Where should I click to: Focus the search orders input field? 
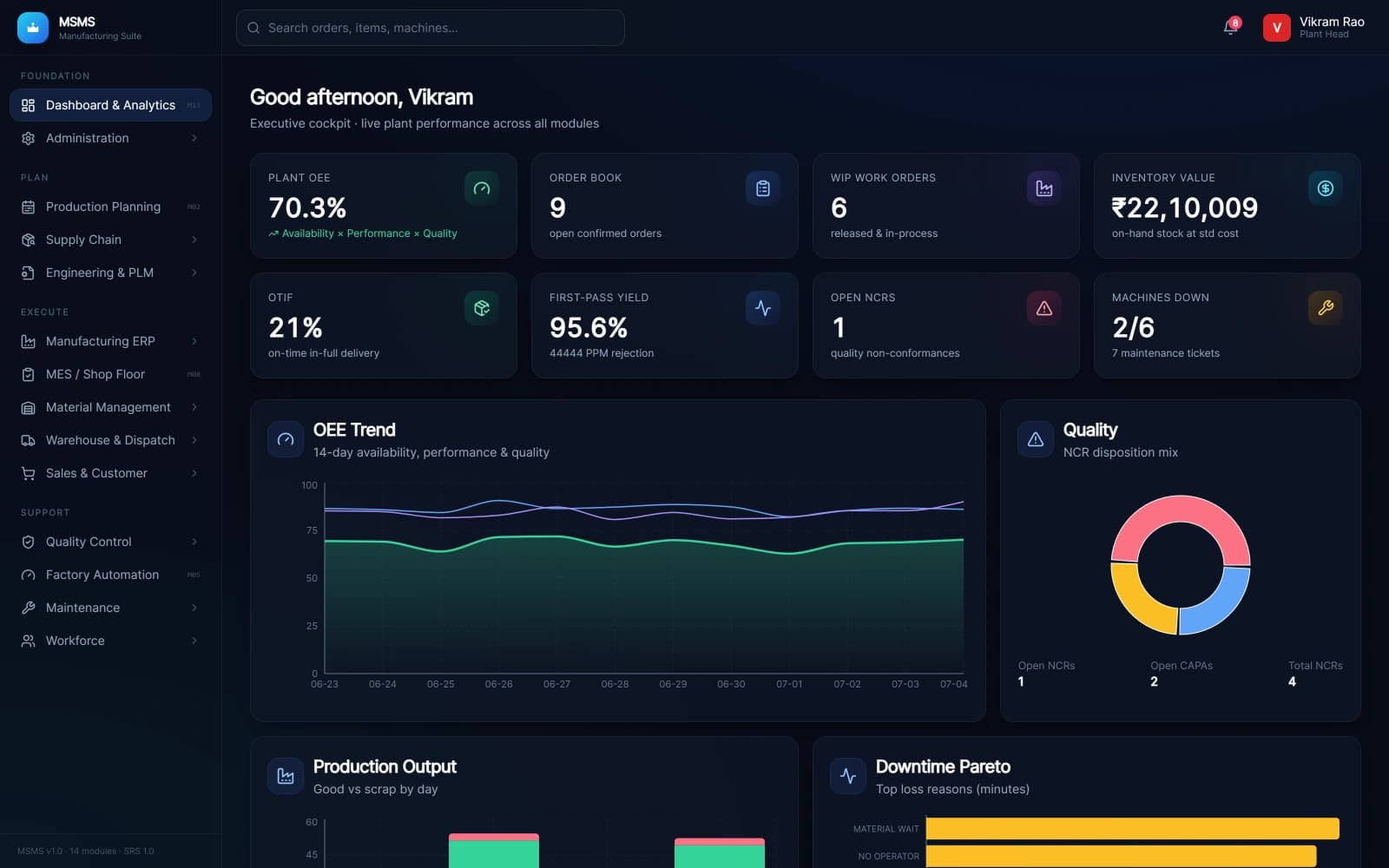pyautogui.click(x=430, y=28)
